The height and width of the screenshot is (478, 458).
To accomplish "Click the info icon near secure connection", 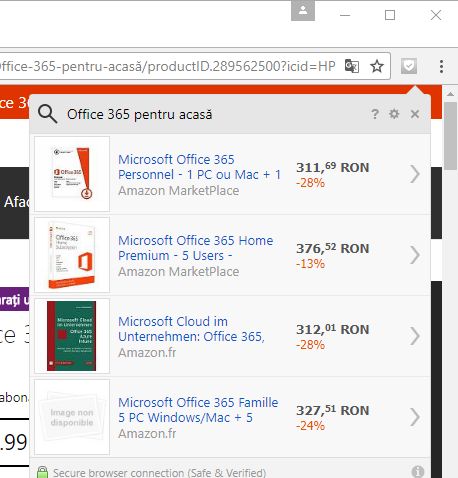I will 418,472.
